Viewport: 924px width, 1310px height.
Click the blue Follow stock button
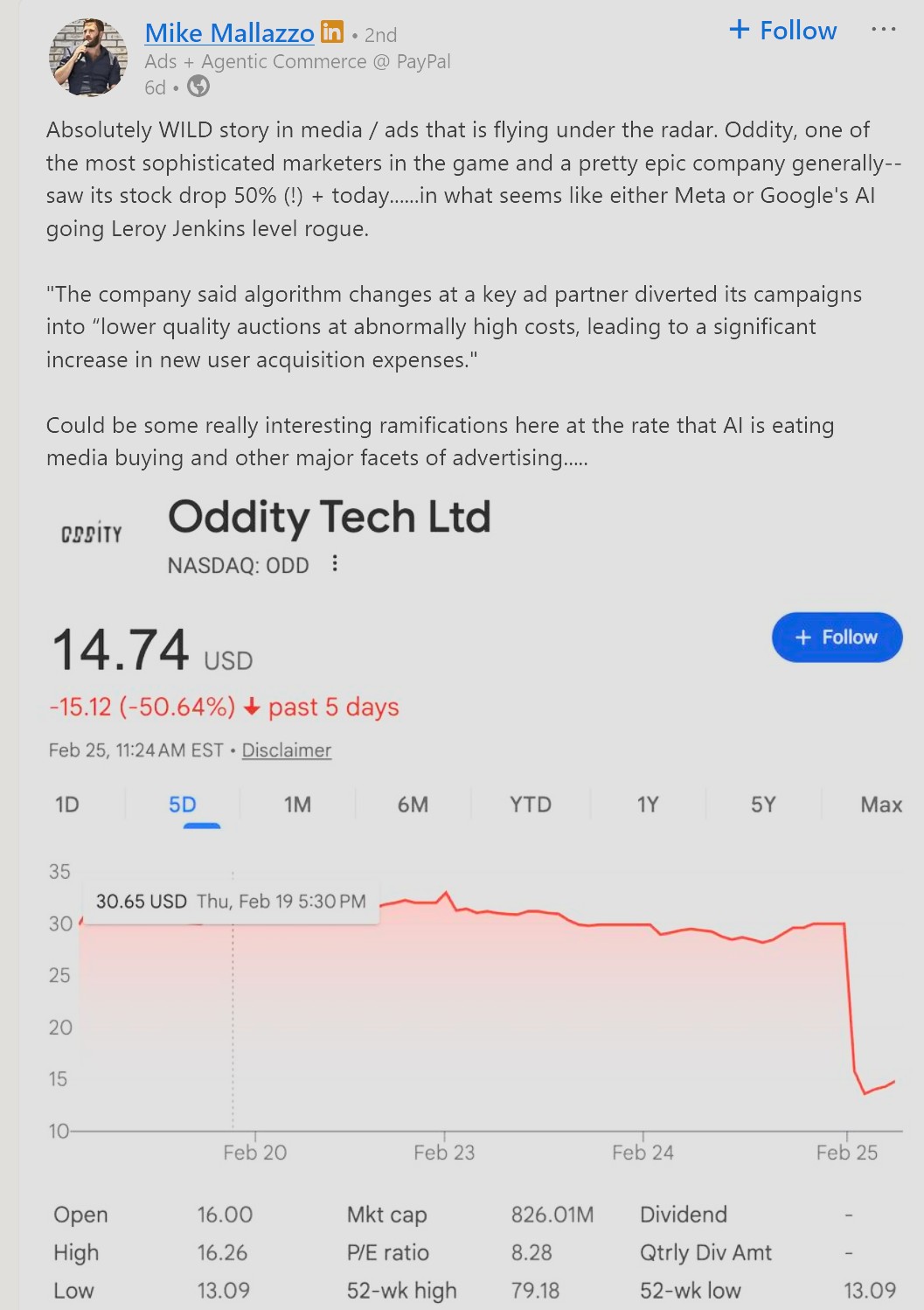coord(837,638)
